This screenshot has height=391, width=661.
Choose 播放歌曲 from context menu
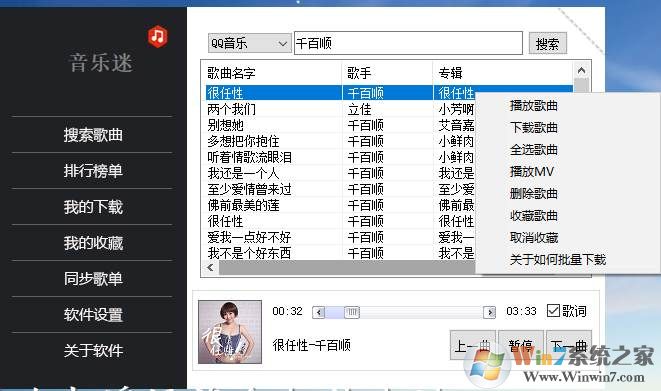(534, 106)
